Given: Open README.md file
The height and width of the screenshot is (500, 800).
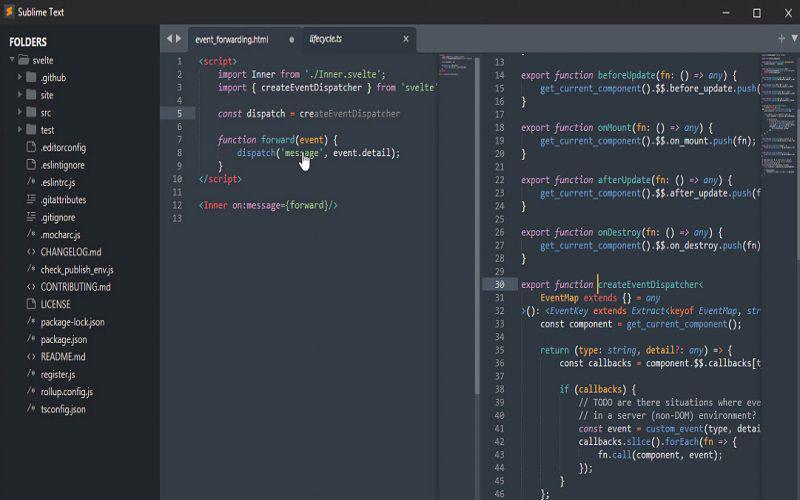Looking at the screenshot, I should pos(63,357).
